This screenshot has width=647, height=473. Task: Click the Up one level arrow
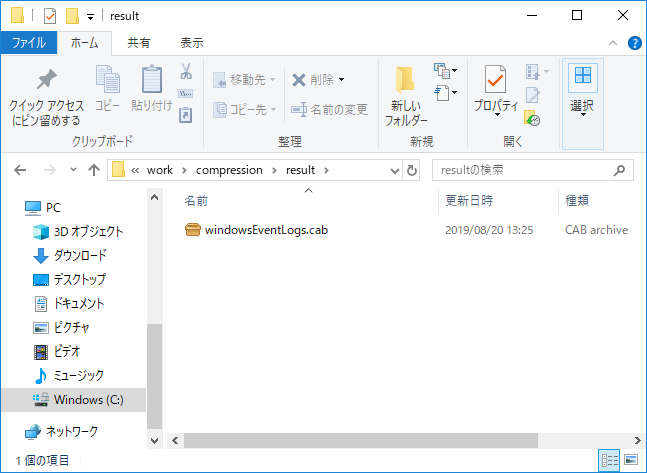(94, 170)
